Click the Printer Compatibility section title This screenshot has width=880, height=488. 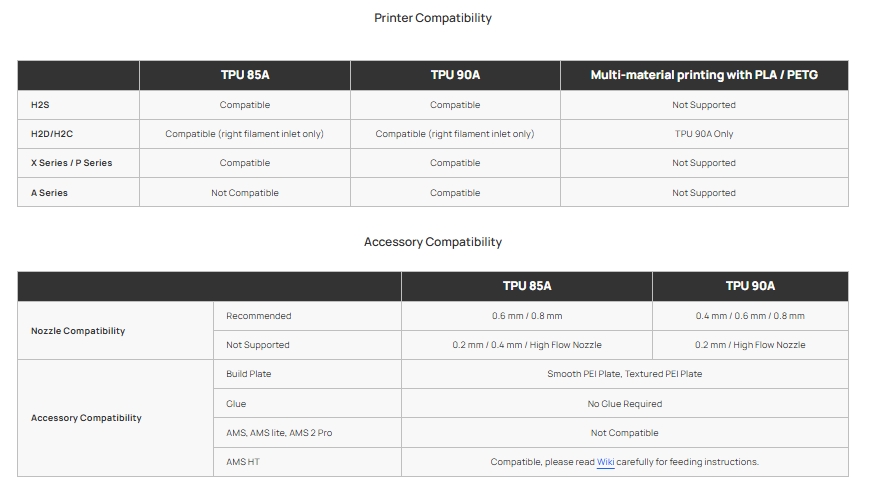(x=433, y=18)
